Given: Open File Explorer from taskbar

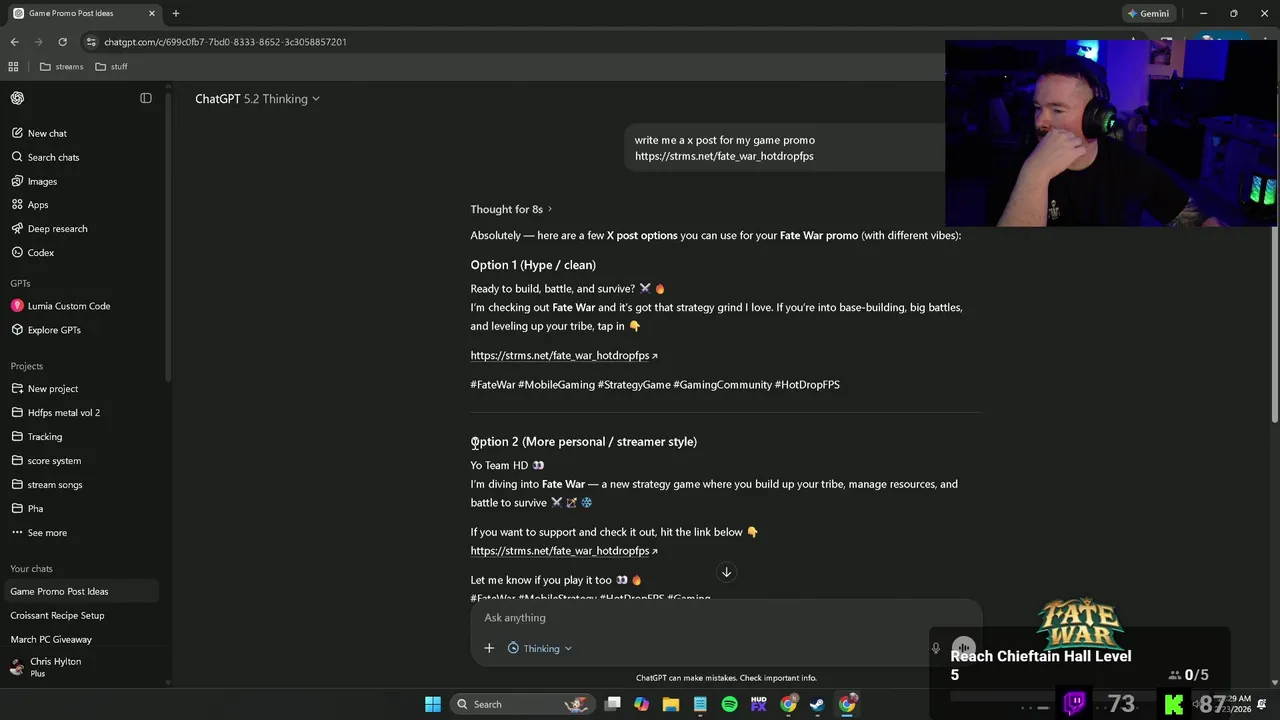Looking at the screenshot, I should click(x=671, y=704).
